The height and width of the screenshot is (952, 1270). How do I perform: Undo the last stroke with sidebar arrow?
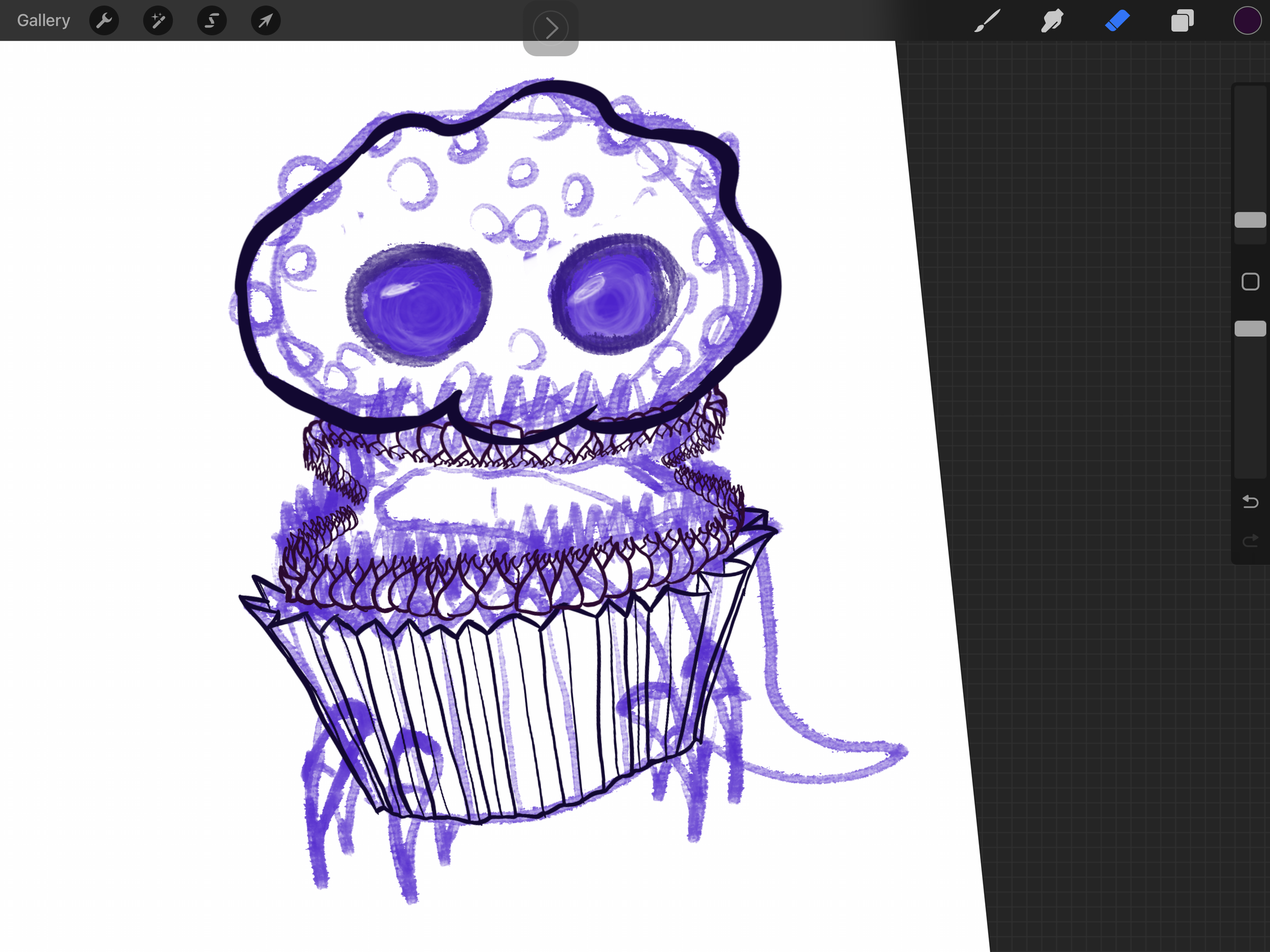click(1250, 502)
